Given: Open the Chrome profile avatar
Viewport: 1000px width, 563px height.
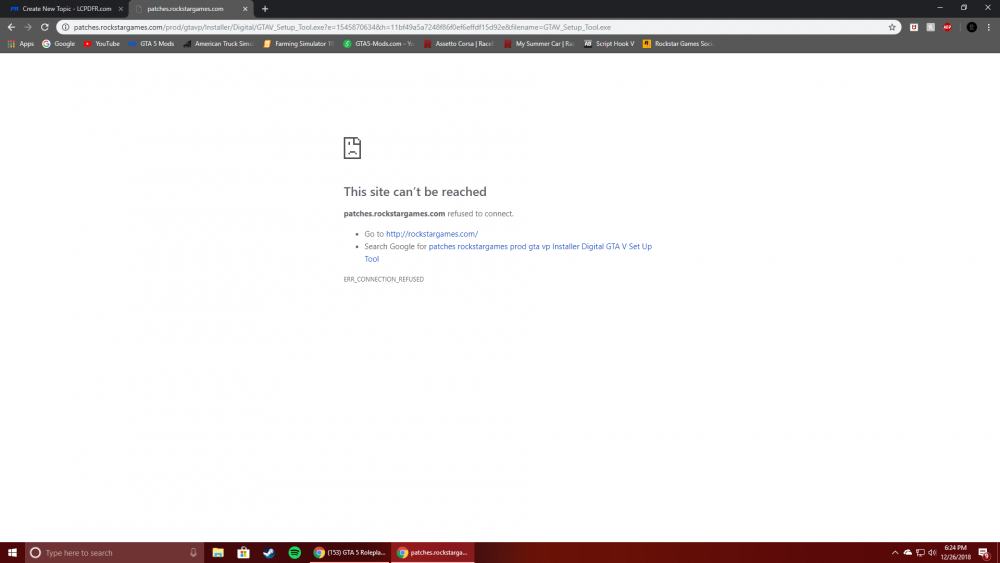Looking at the screenshot, I should pyautogui.click(x=971, y=27).
